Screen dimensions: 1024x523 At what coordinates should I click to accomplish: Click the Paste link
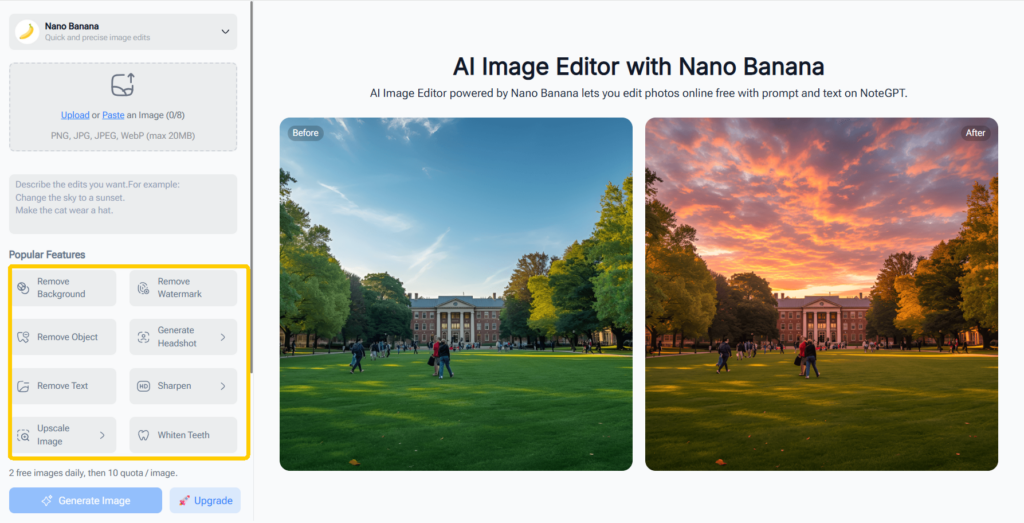113,115
